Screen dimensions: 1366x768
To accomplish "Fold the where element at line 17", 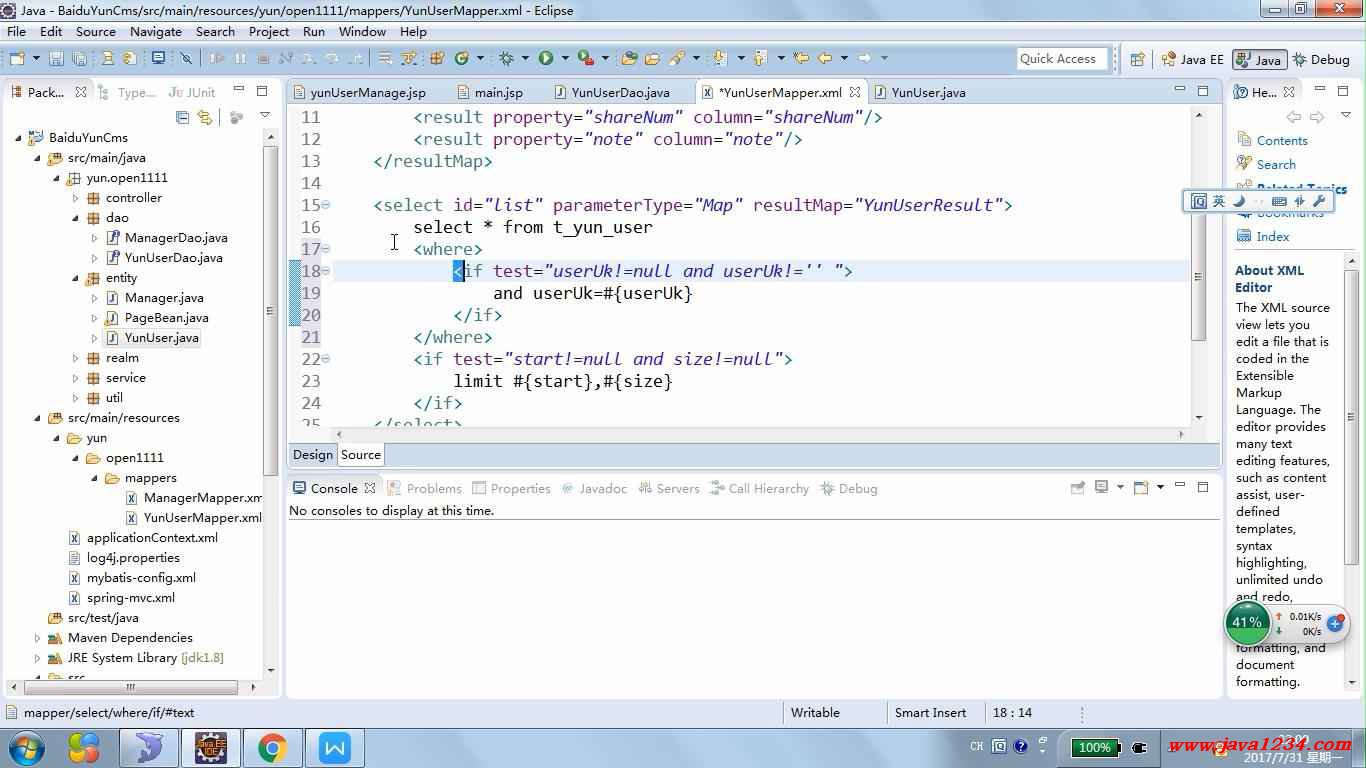I will tap(326, 249).
